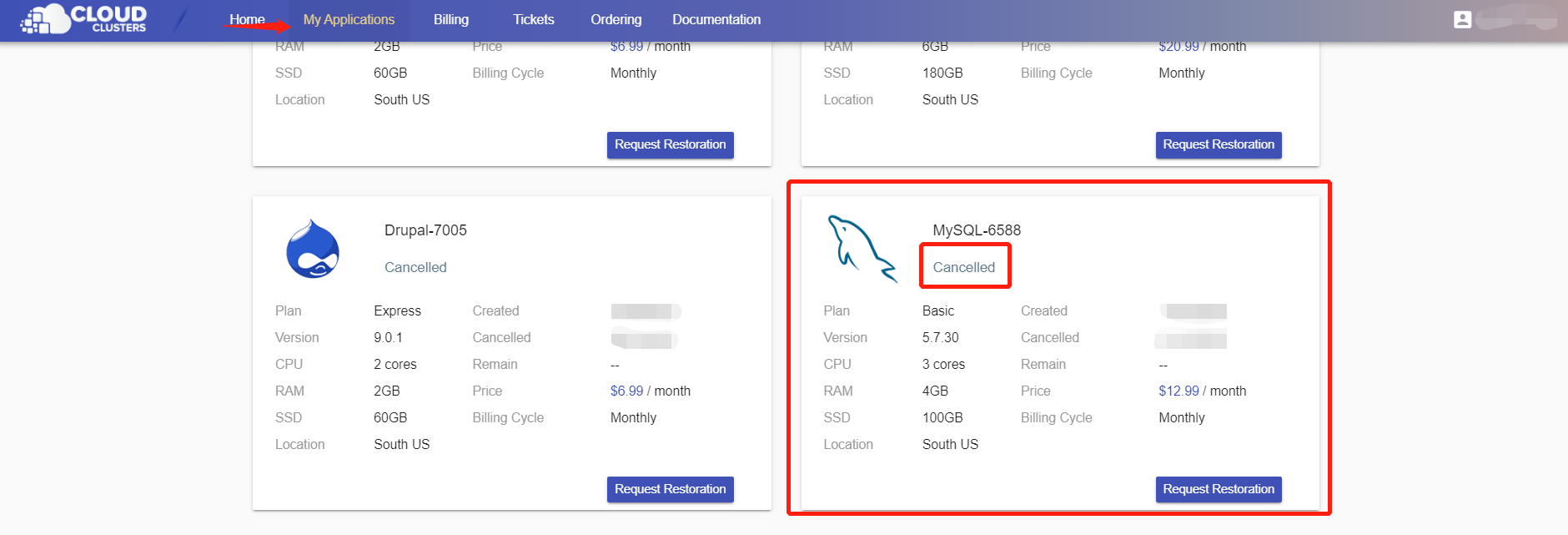
Task: Click the 2 cores CPU value
Action: click(395, 364)
